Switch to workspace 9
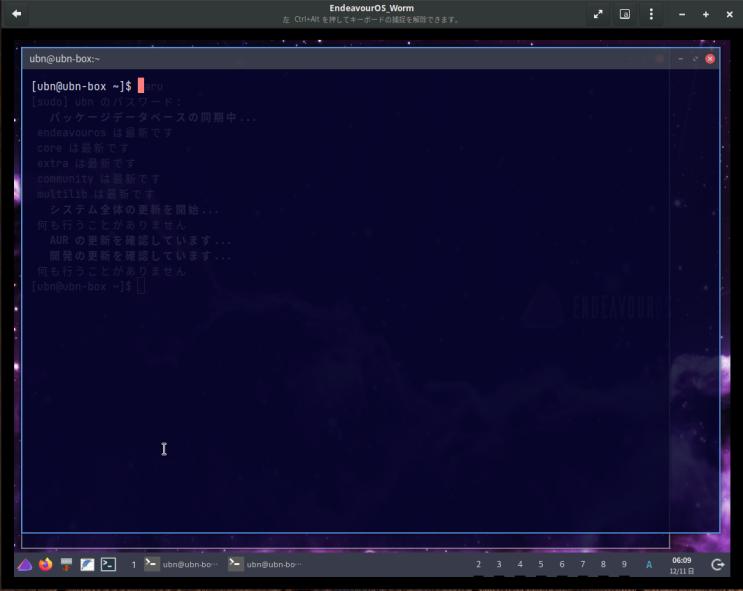743x591 pixels. (x=624, y=564)
